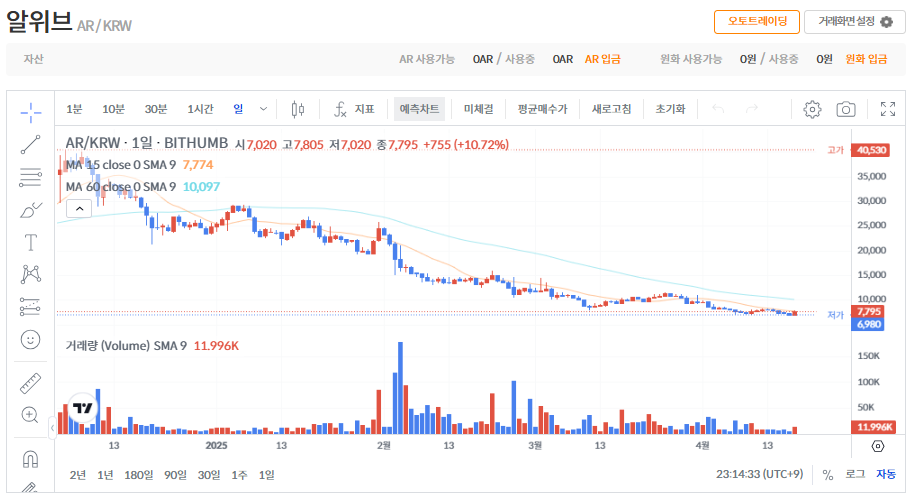Open the horizontal lines Fibonacci tool

[x=31, y=177]
